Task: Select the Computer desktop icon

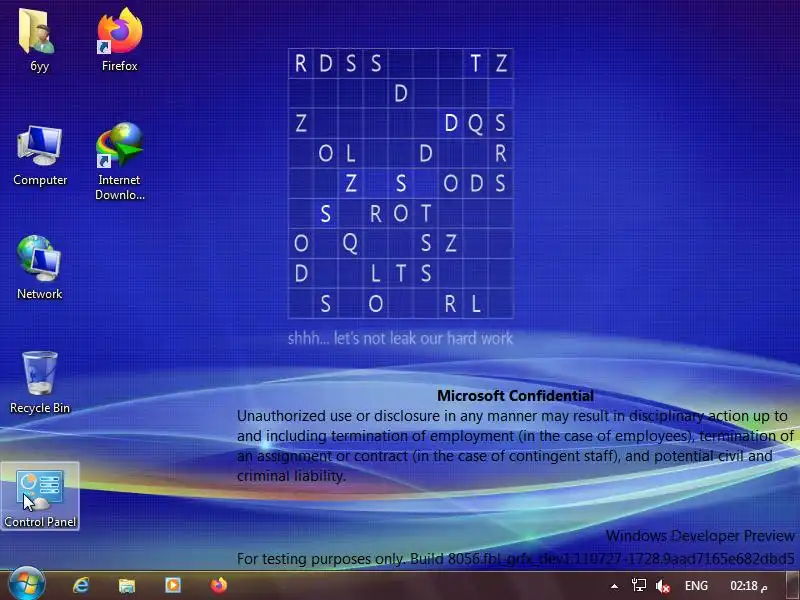Action: coord(40,156)
